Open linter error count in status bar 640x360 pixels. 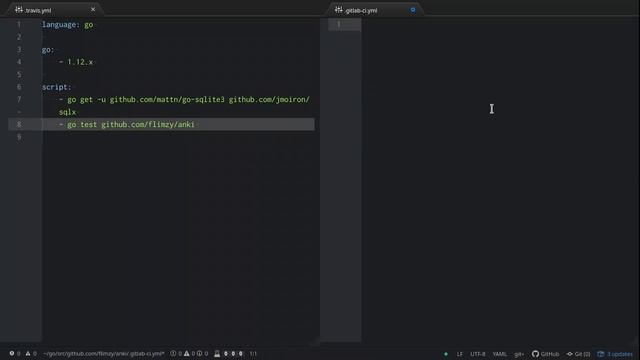[x=15, y=353]
